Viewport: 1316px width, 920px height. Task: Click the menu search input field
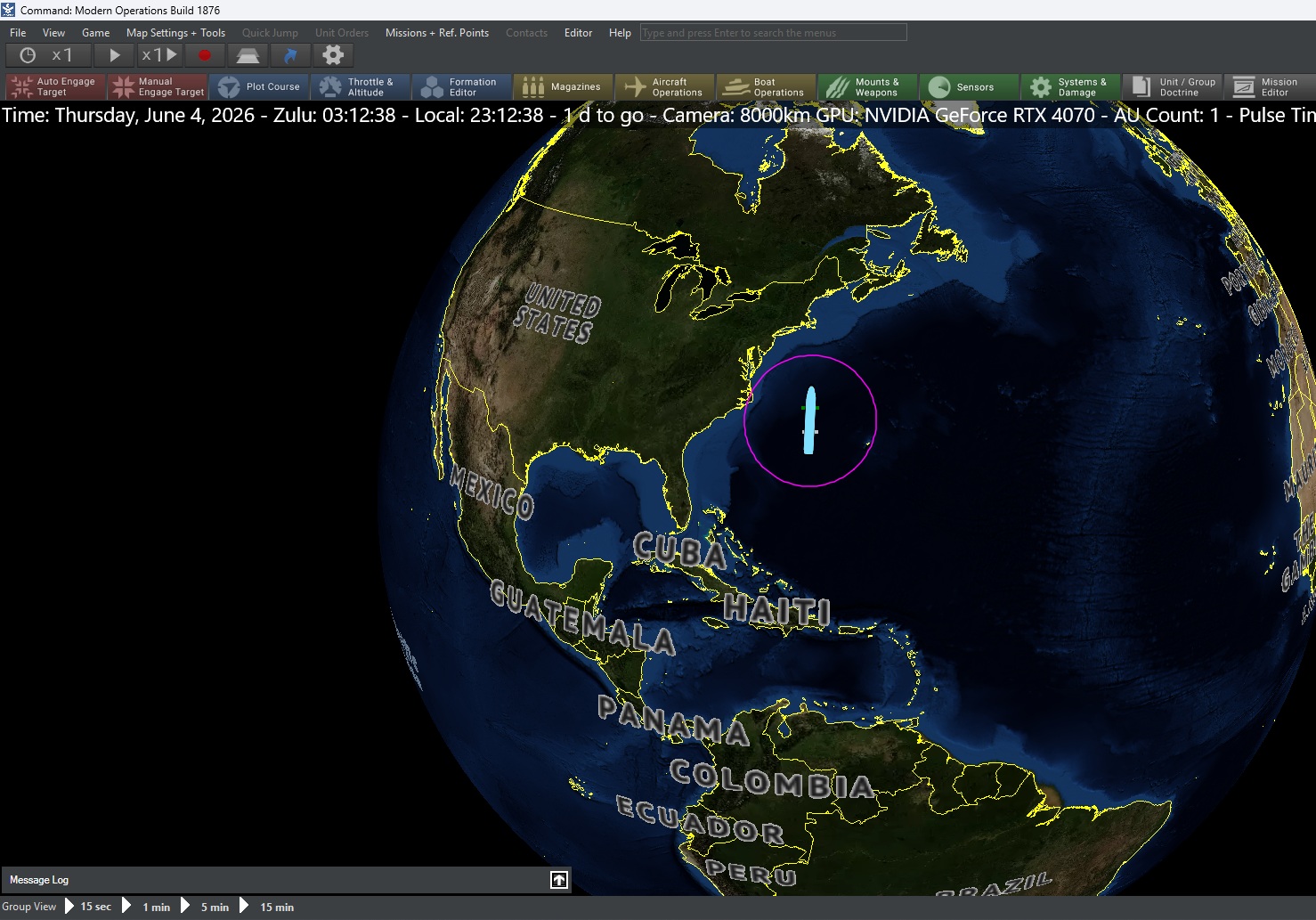pos(773,33)
